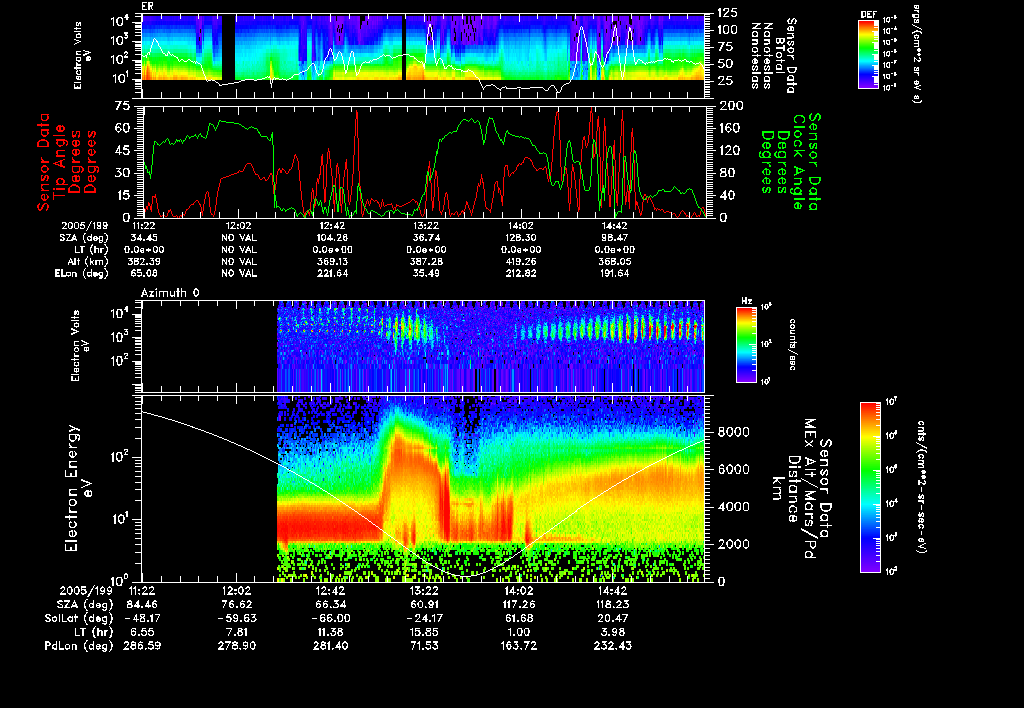Select local time value 3.98
This screenshot has height=708, width=1024.
click(613, 632)
